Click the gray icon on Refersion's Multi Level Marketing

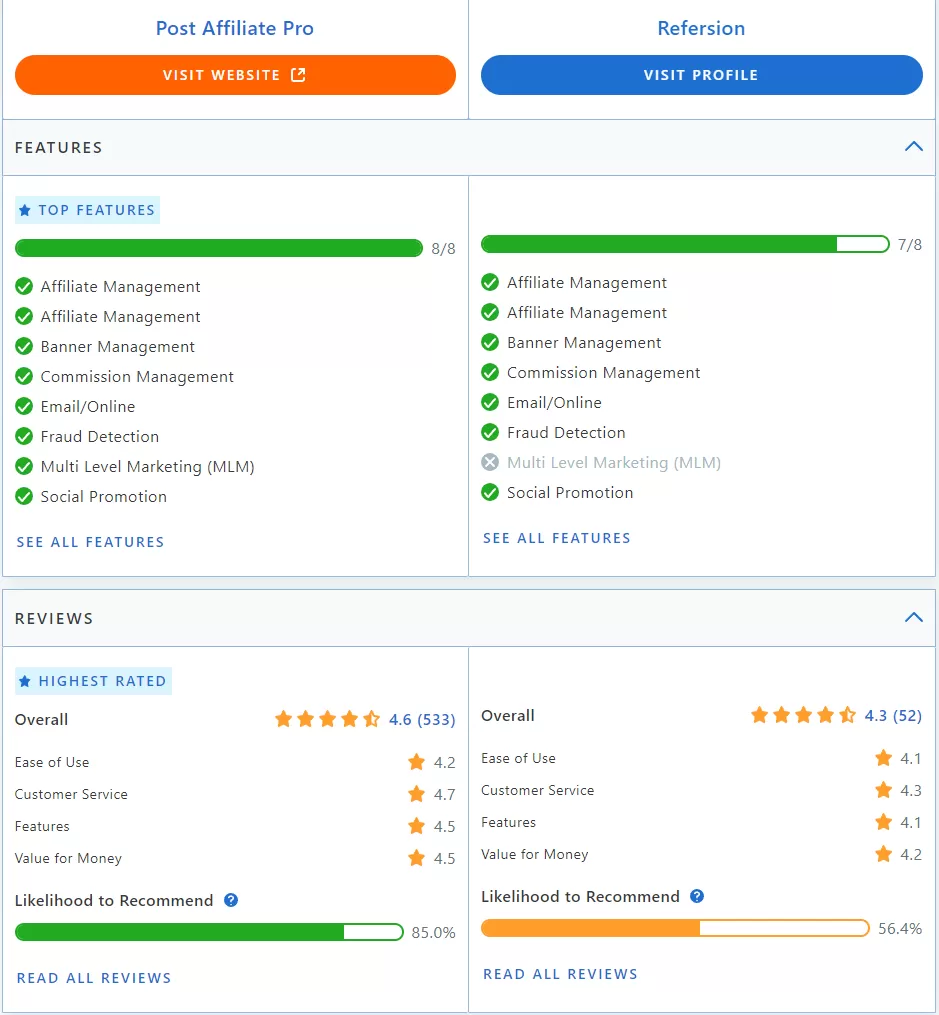click(490, 462)
